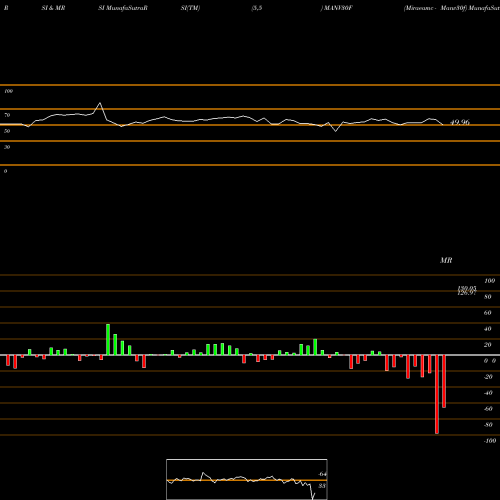Click the 'SI(TM)' header label
This screenshot has width=500, height=500.
(190, 8)
